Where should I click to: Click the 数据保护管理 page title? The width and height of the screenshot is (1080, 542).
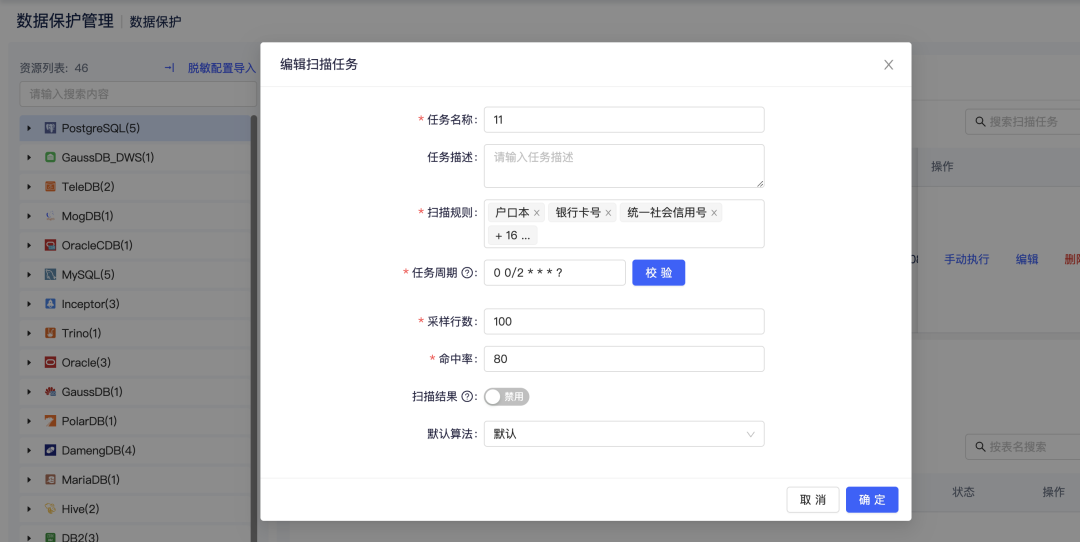coord(65,21)
